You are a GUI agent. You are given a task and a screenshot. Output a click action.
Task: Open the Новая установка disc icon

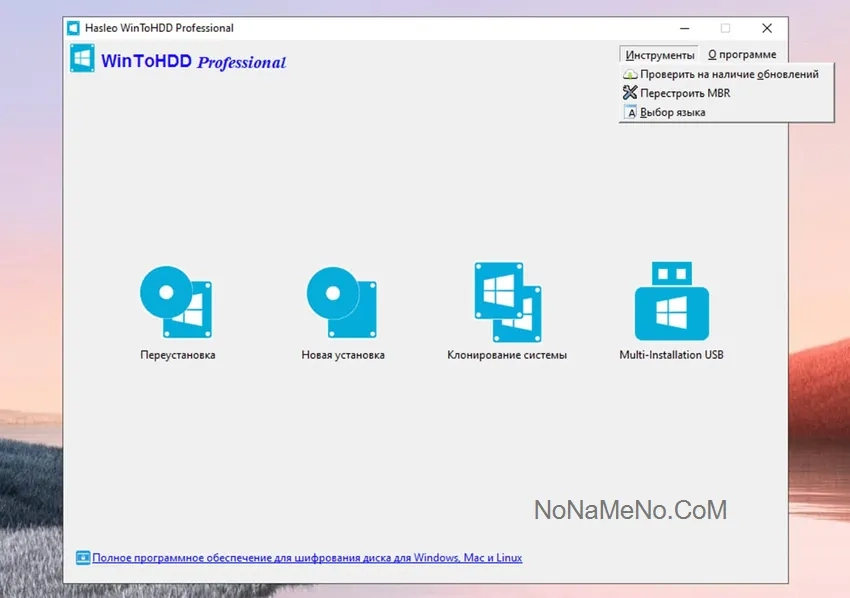[342, 301]
